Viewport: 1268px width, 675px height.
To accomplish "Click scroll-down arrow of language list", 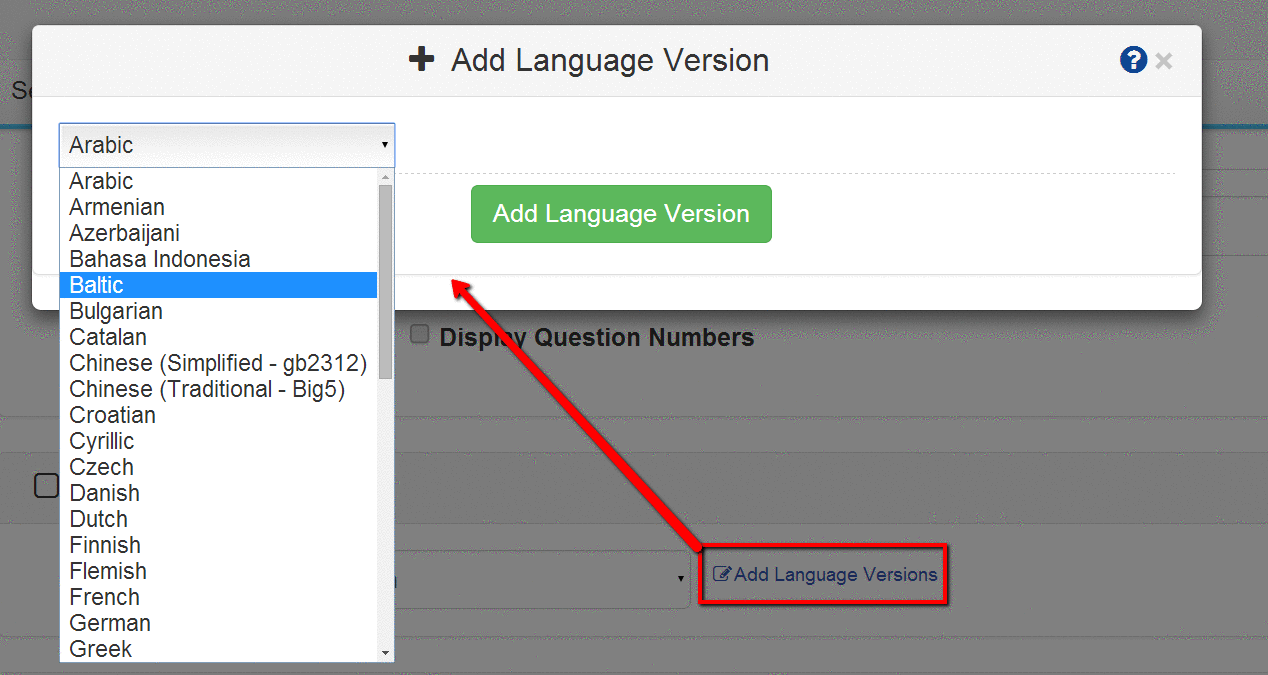I will (385, 652).
